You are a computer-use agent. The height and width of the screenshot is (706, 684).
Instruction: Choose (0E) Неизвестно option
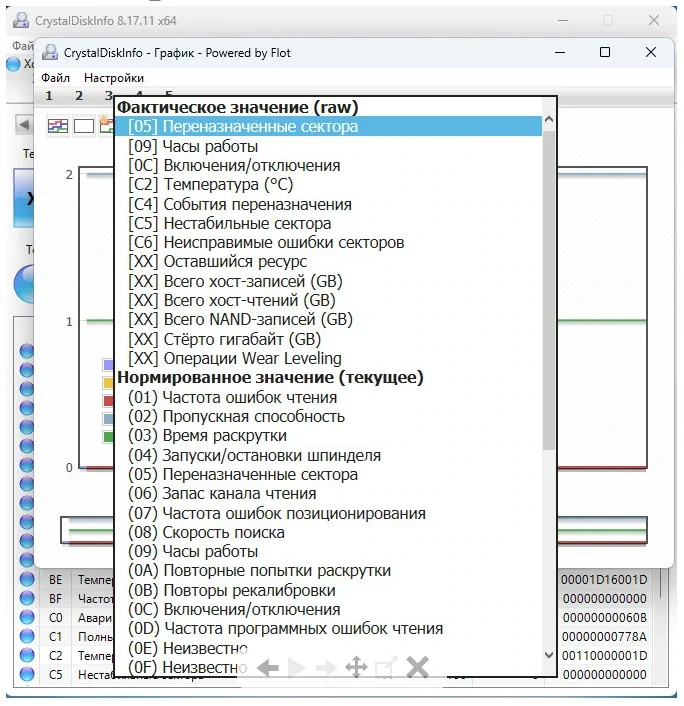pos(328,648)
